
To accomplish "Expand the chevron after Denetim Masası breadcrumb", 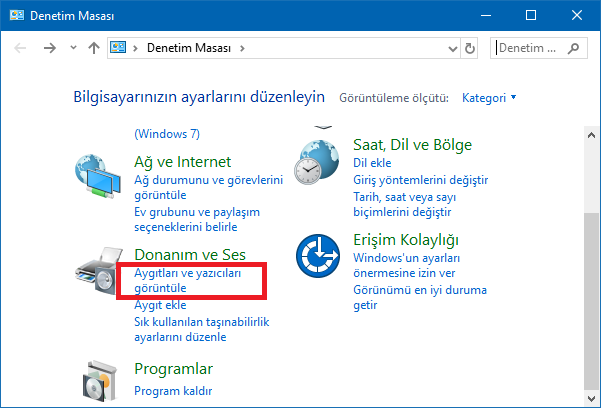I will [242, 48].
